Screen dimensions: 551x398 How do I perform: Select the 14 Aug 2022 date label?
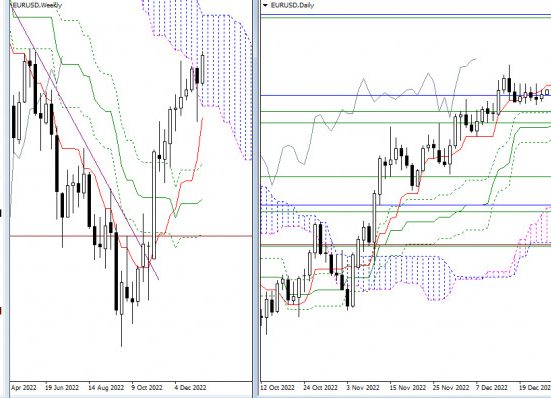pyautogui.click(x=106, y=387)
